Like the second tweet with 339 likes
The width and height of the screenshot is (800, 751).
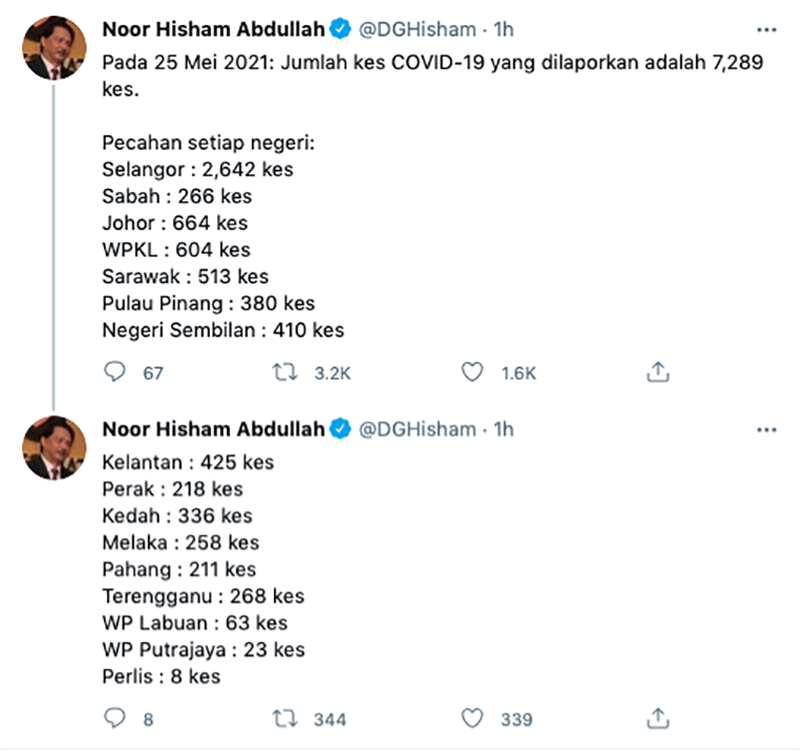tap(472, 718)
